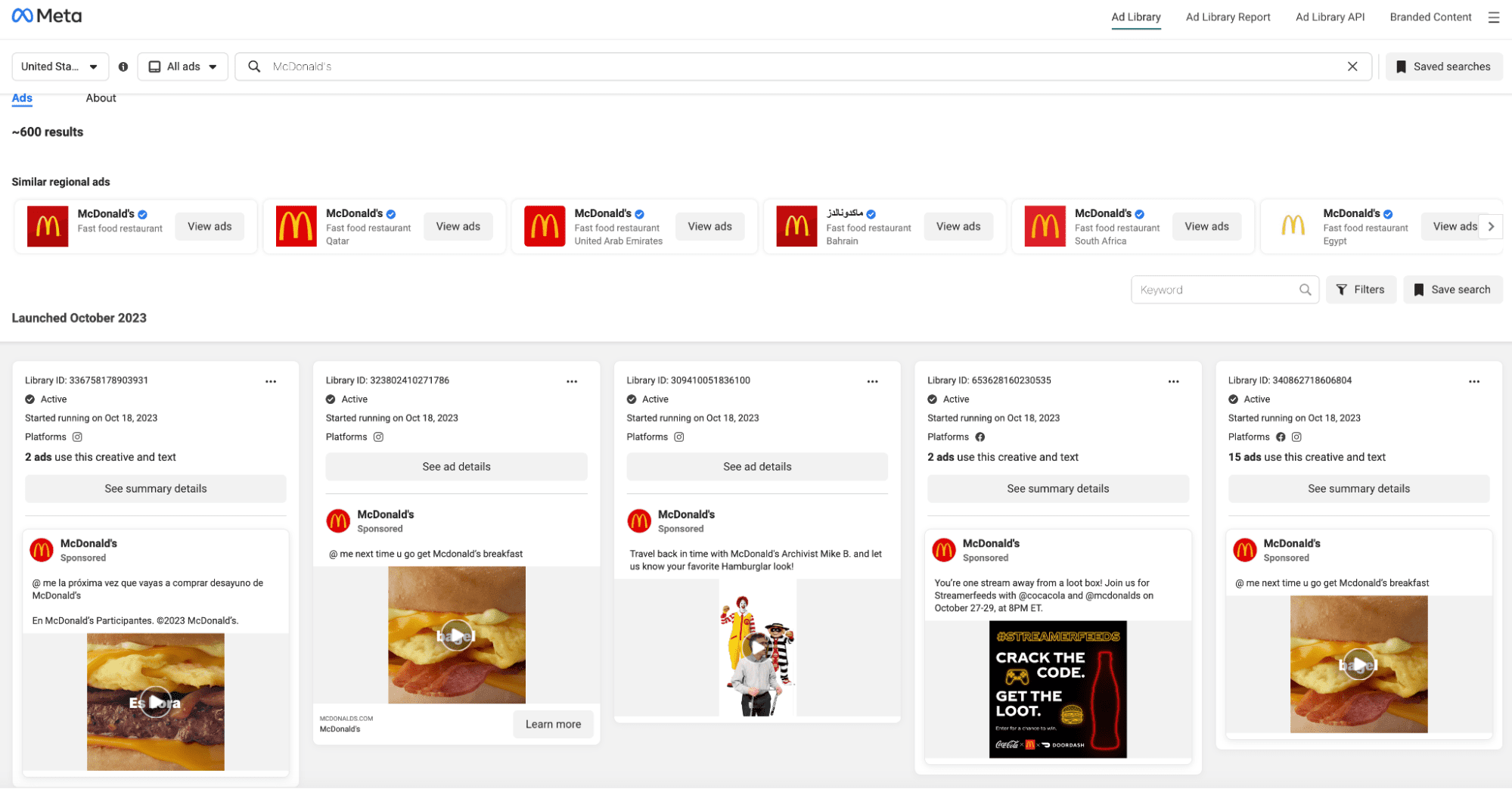Expand more regional ads with right chevron

click(x=1491, y=226)
